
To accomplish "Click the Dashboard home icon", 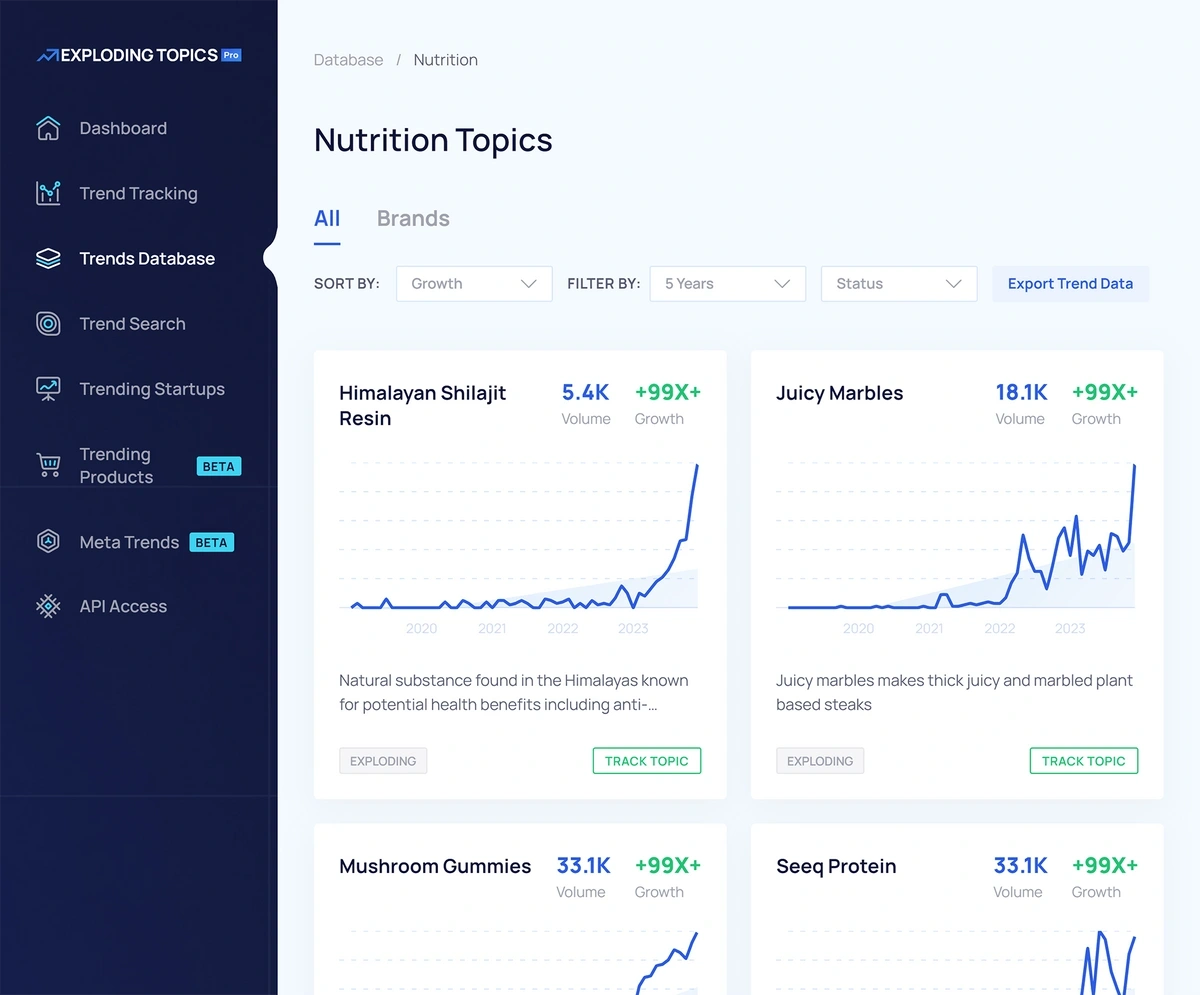I will [x=48, y=128].
